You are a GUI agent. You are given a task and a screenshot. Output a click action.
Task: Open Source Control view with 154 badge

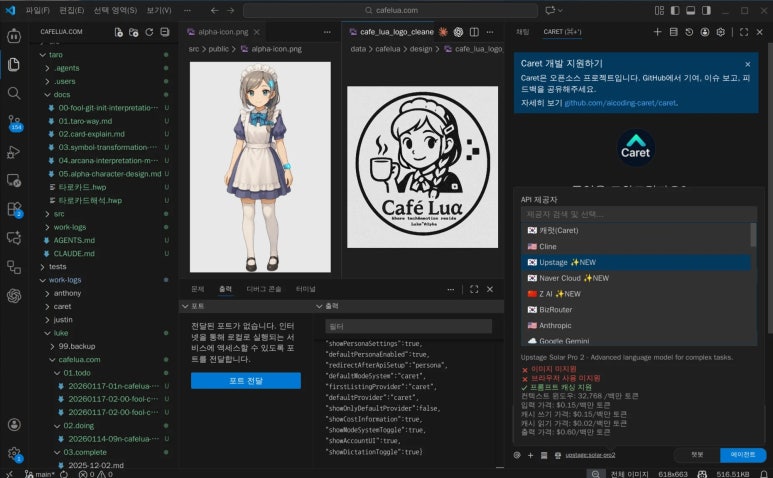click(x=13, y=122)
